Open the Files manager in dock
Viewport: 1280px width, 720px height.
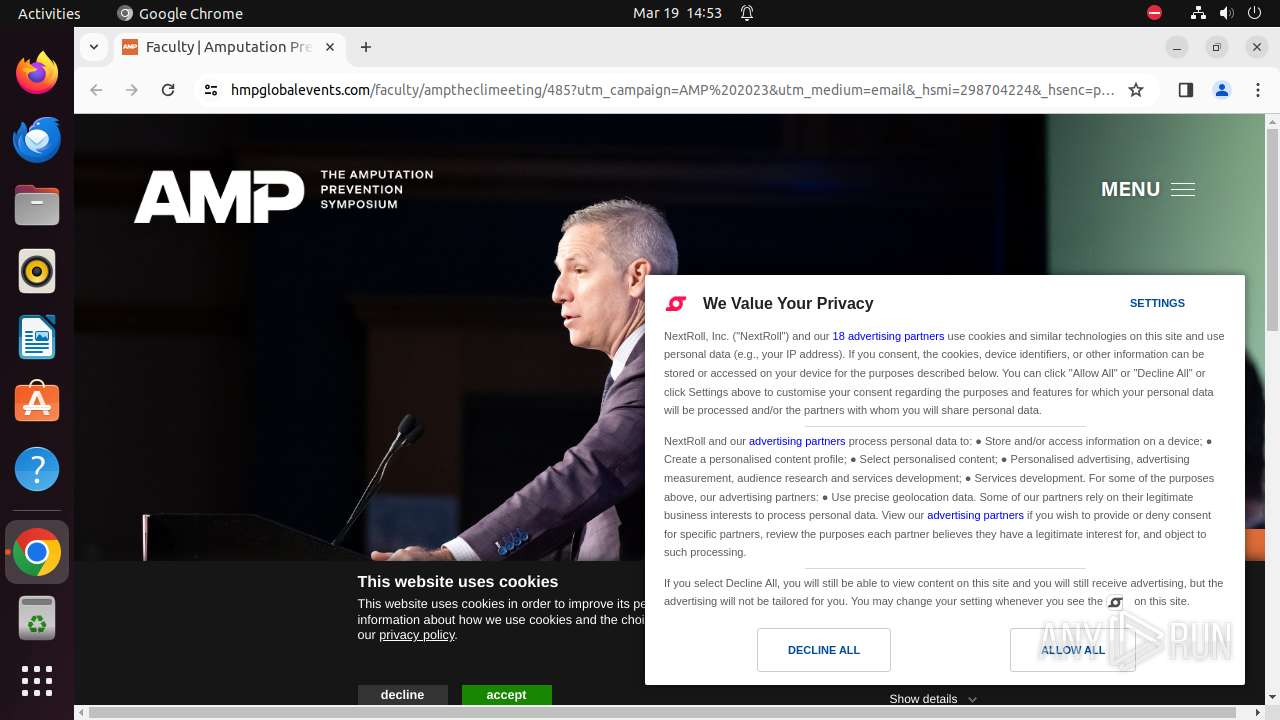point(37,205)
